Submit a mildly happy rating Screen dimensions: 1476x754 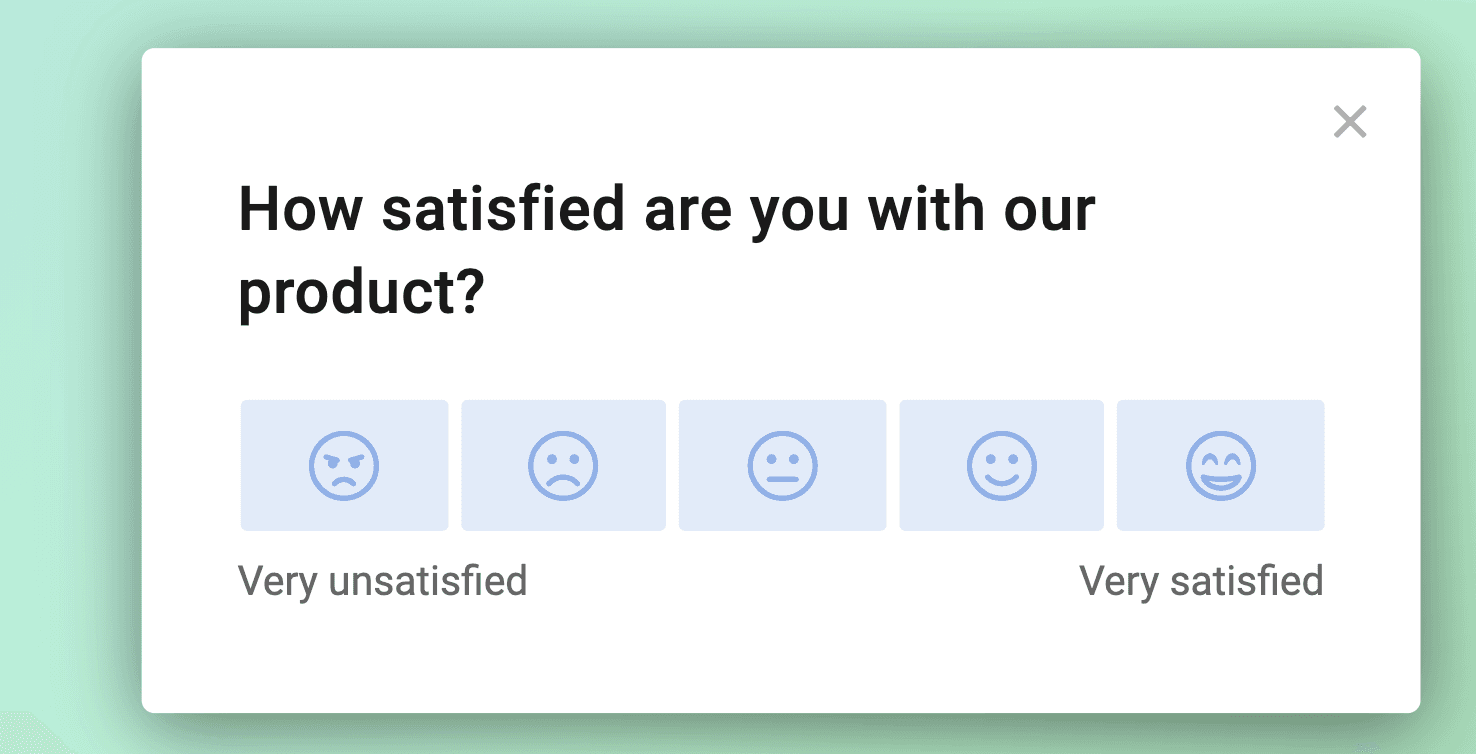pos(1001,466)
